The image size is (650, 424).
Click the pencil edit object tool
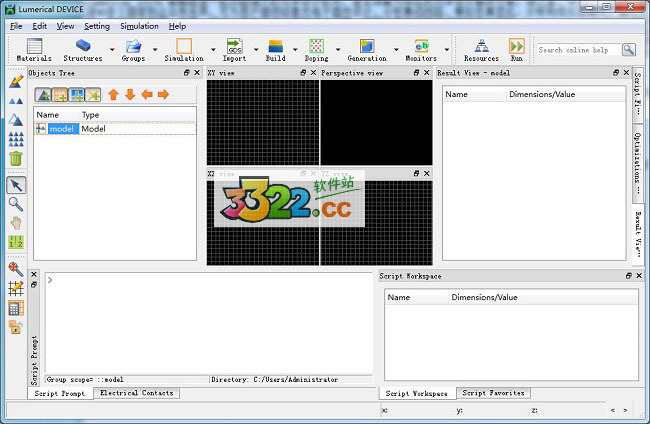point(16,82)
